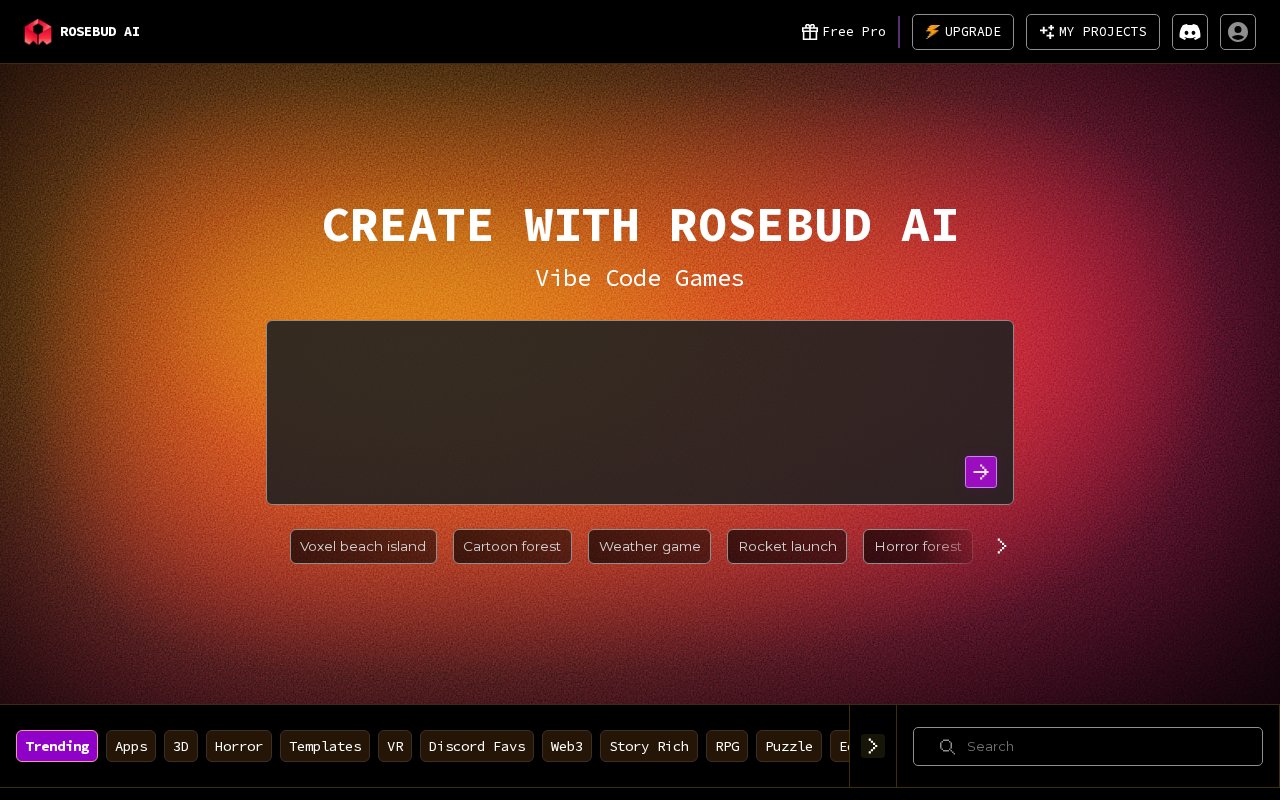Show more prompt suggestions with chevron
The height and width of the screenshot is (800, 1280).
(1002, 546)
